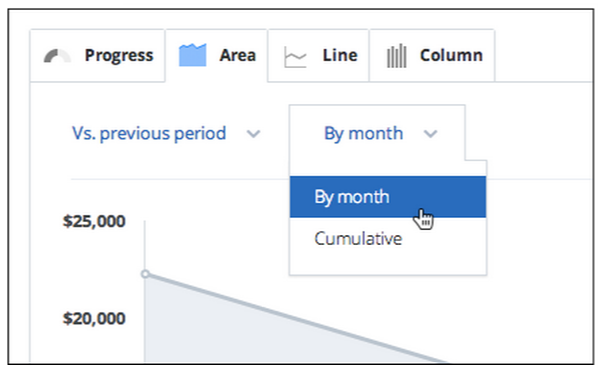Click the Line chart icon
Image resolution: width=600 pixels, height=369 pixels.
coord(295,57)
